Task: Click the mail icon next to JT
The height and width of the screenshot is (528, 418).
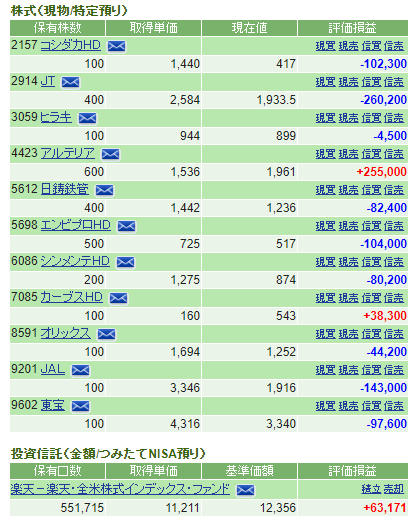Action: 70,82
